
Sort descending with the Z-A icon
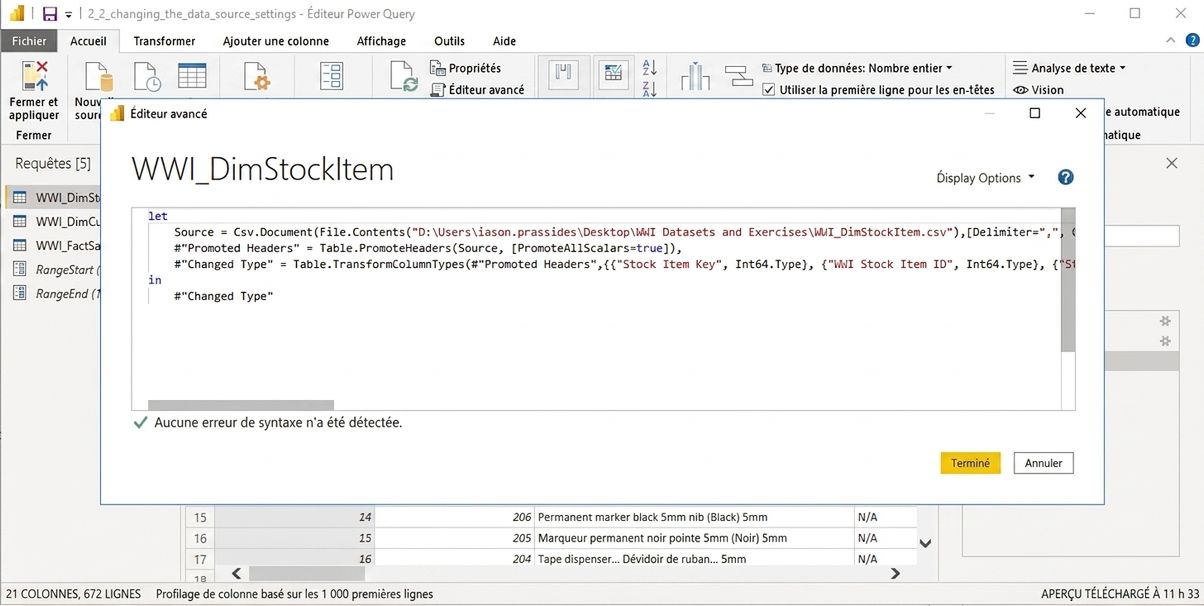point(649,88)
